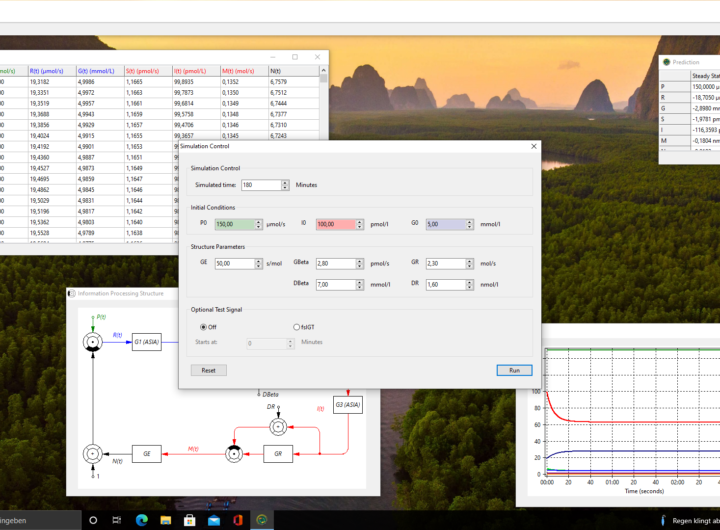
Task: Adjust the GBeta value spinner arrows
Action: [x=360, y=264]
